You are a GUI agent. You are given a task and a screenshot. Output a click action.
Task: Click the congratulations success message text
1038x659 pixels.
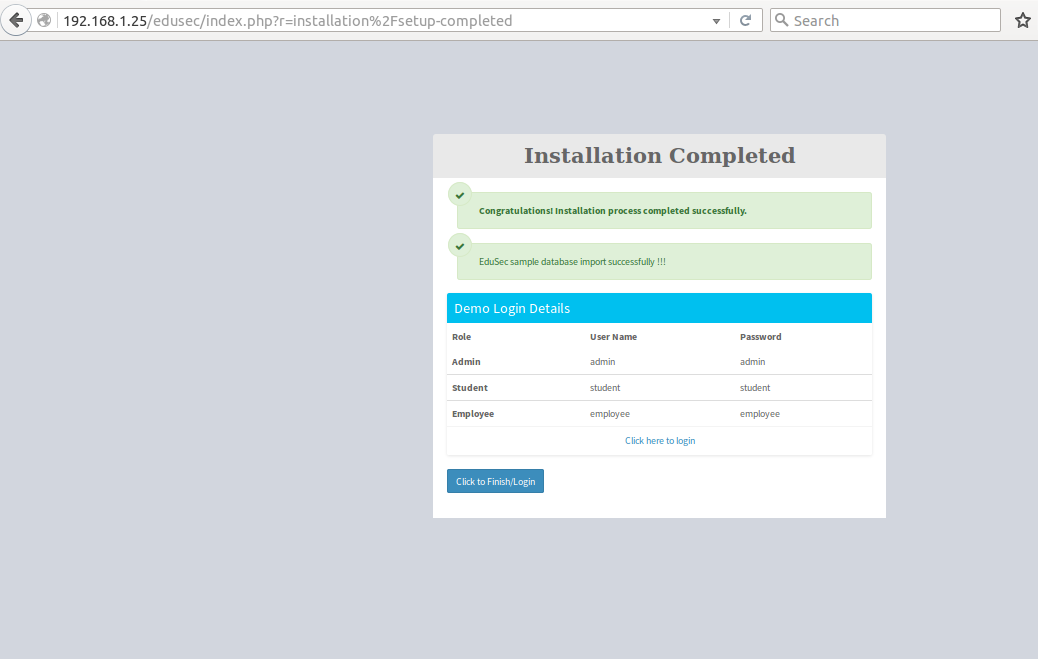click(612, 211)
